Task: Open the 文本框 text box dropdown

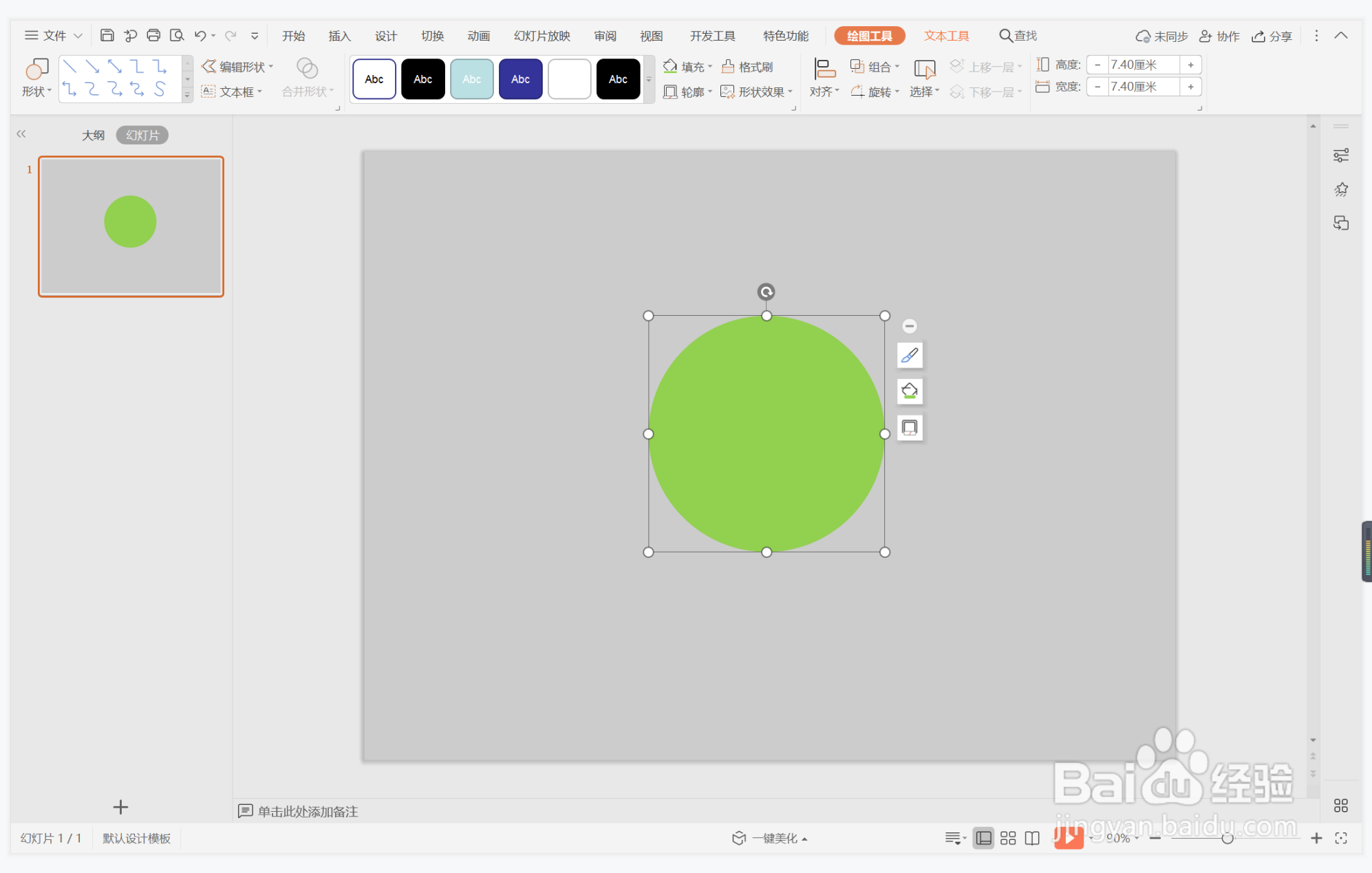Action: pyautogui.click(x=232, y=91)
